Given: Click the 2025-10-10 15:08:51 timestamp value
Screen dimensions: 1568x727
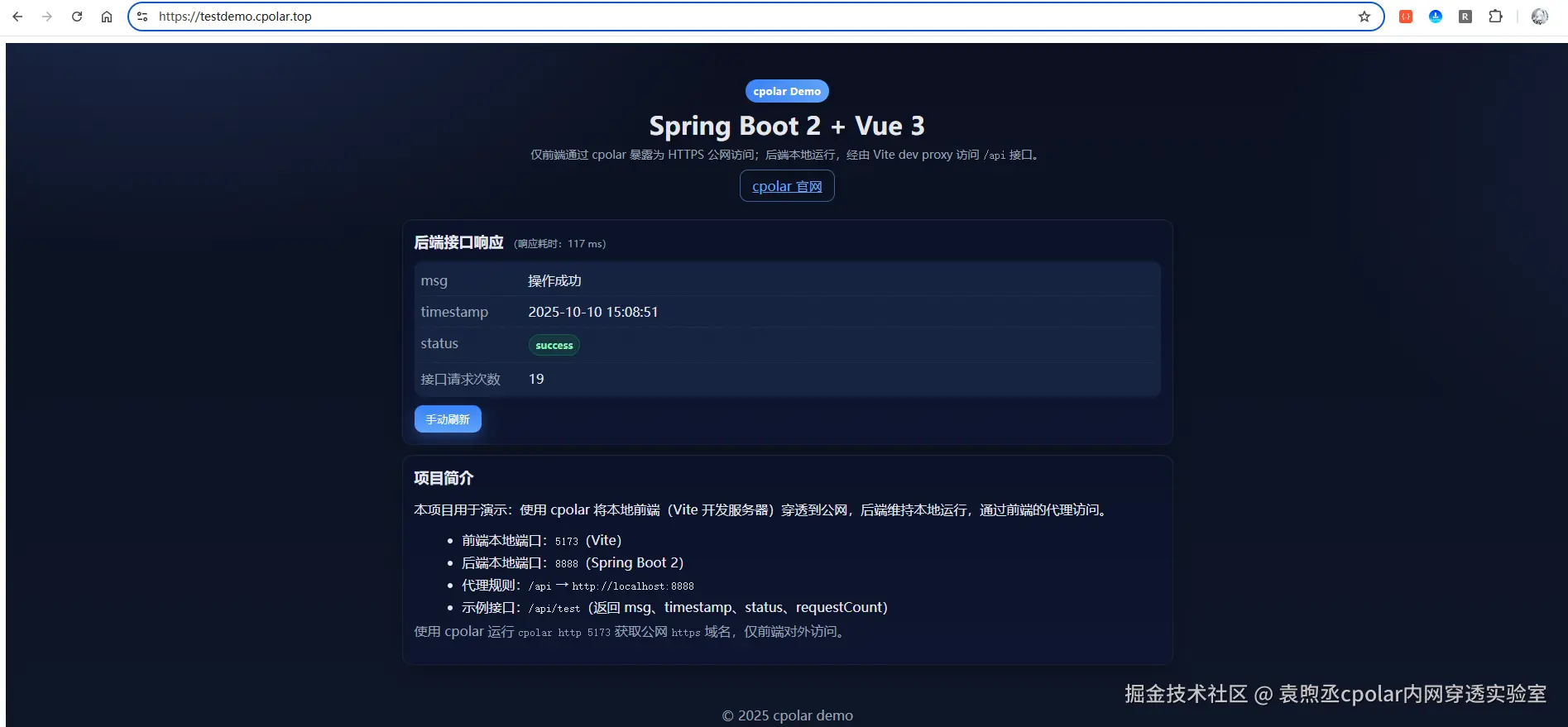Looking at the screenshot, I should tap(593, 312).
